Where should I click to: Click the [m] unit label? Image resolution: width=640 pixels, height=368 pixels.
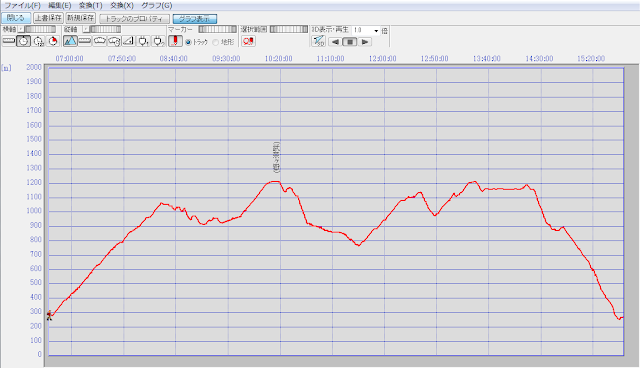click(x=7, y=68)
